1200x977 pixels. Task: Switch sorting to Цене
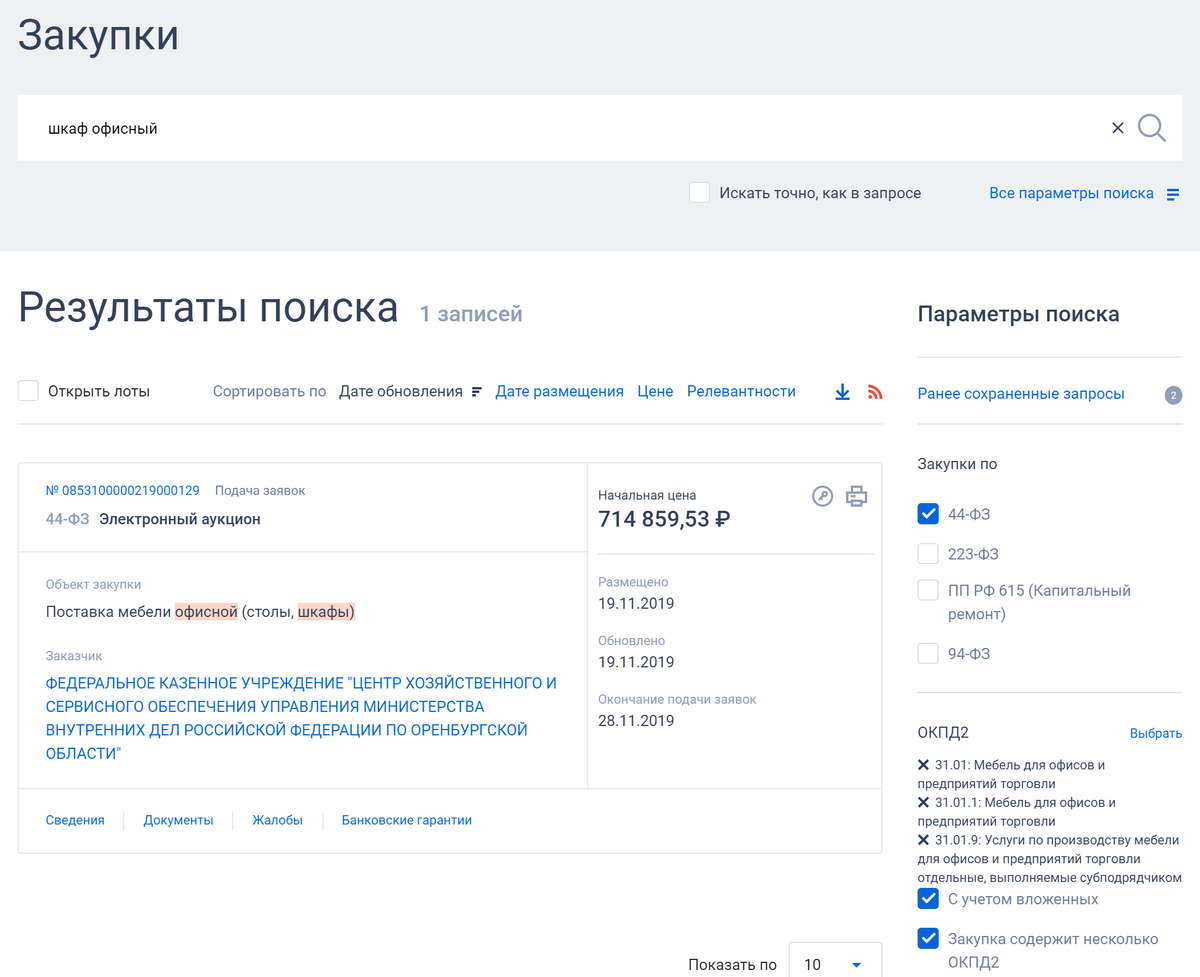(655, 391)
